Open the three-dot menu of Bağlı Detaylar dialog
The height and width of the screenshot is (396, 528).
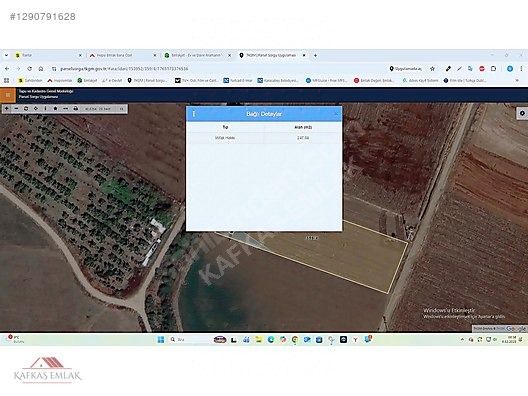(194, 114)
